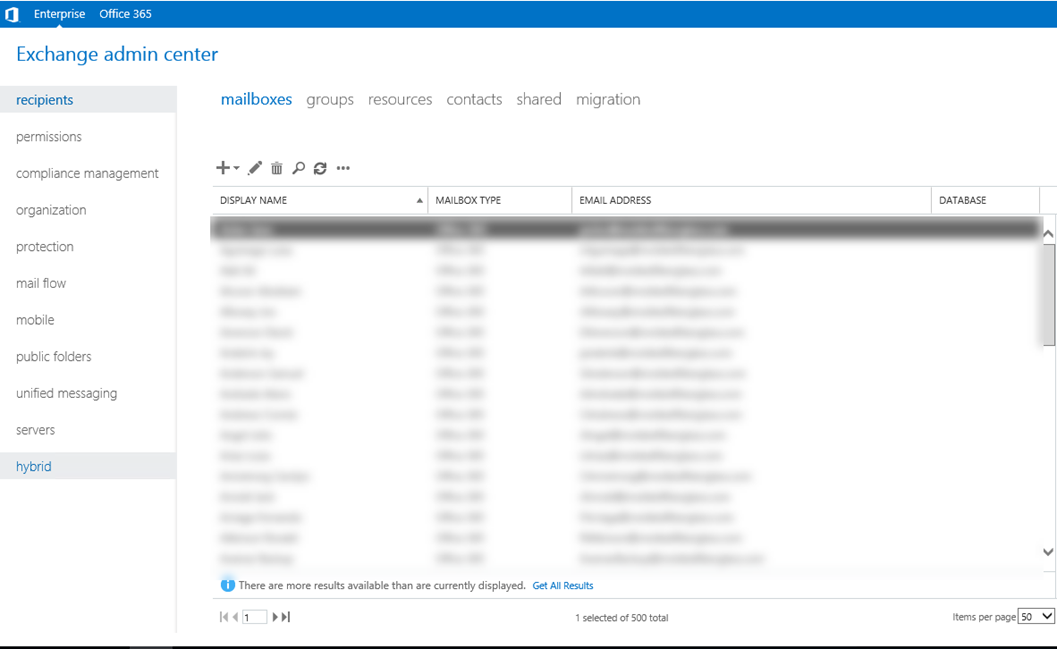Click the Exchange admin center title

click(x=117, y=54)
